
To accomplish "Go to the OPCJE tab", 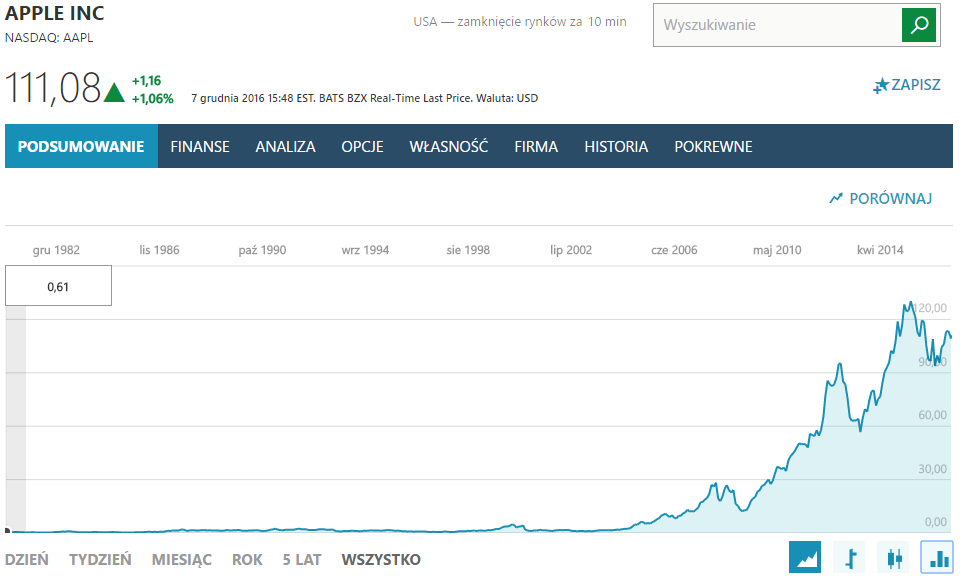I will coord(362,146).
